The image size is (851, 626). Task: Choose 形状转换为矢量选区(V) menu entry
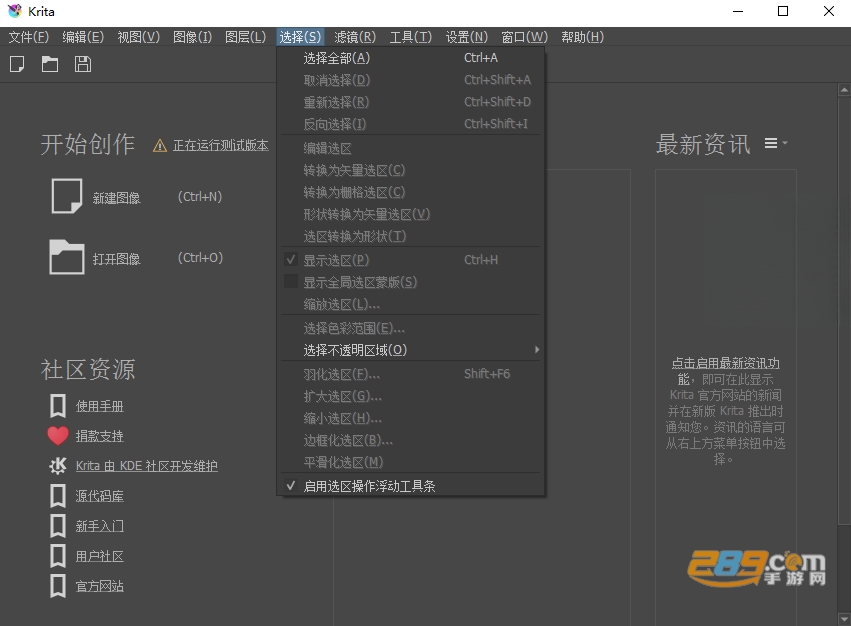[411, 214]
